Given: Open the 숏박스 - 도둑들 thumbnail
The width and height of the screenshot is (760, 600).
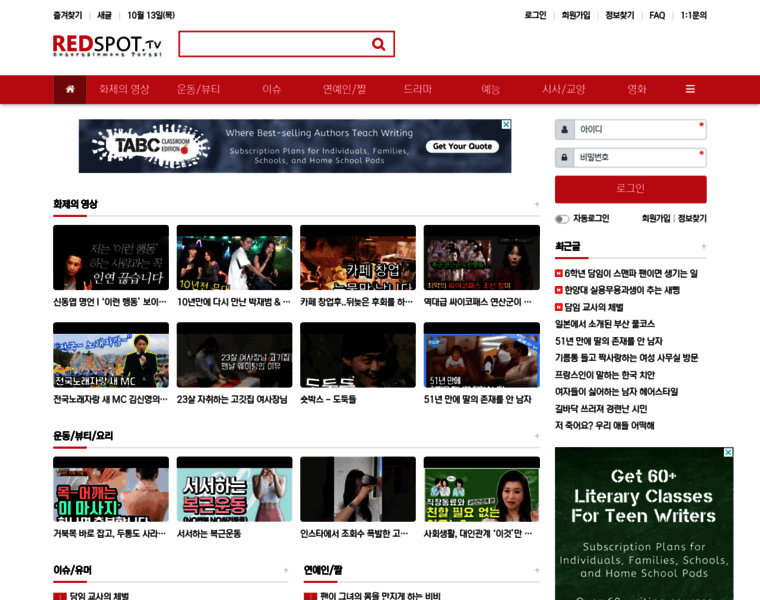Looking at the screenshot, I should pyautogui.click(x=358, y=355).
